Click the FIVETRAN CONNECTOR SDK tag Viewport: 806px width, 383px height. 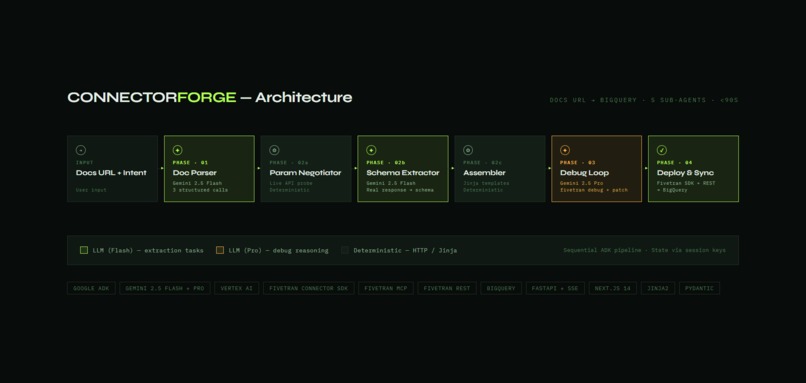tap(308, 288)
